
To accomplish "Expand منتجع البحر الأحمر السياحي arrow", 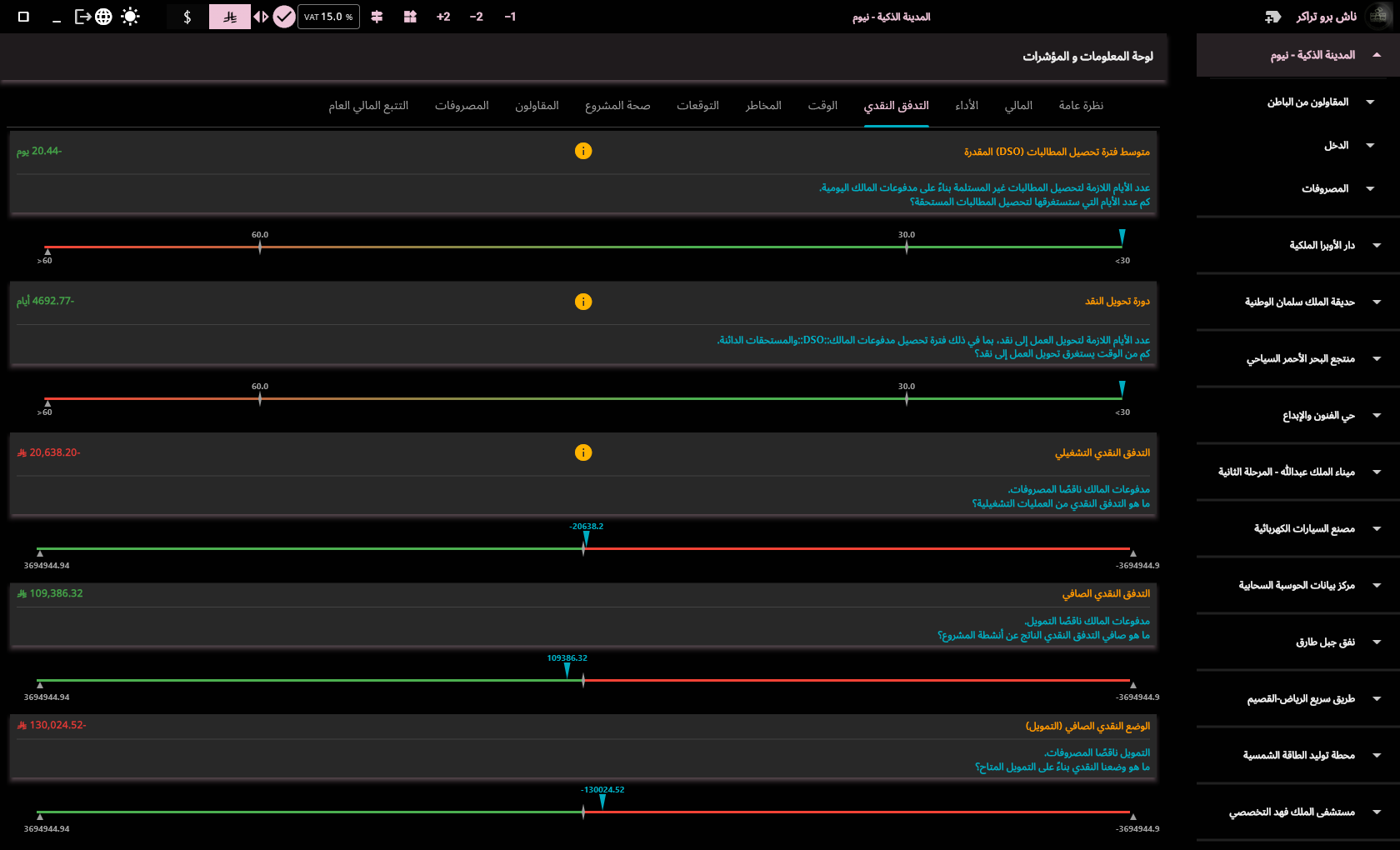I will 1377,358.
